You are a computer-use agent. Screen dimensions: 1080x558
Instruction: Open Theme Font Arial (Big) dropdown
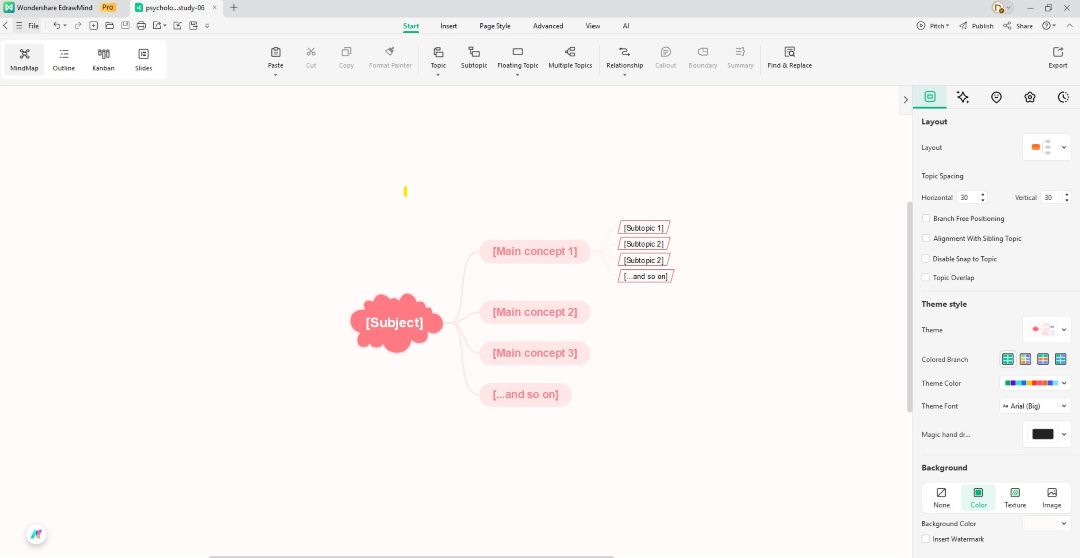click(1035, 406)
